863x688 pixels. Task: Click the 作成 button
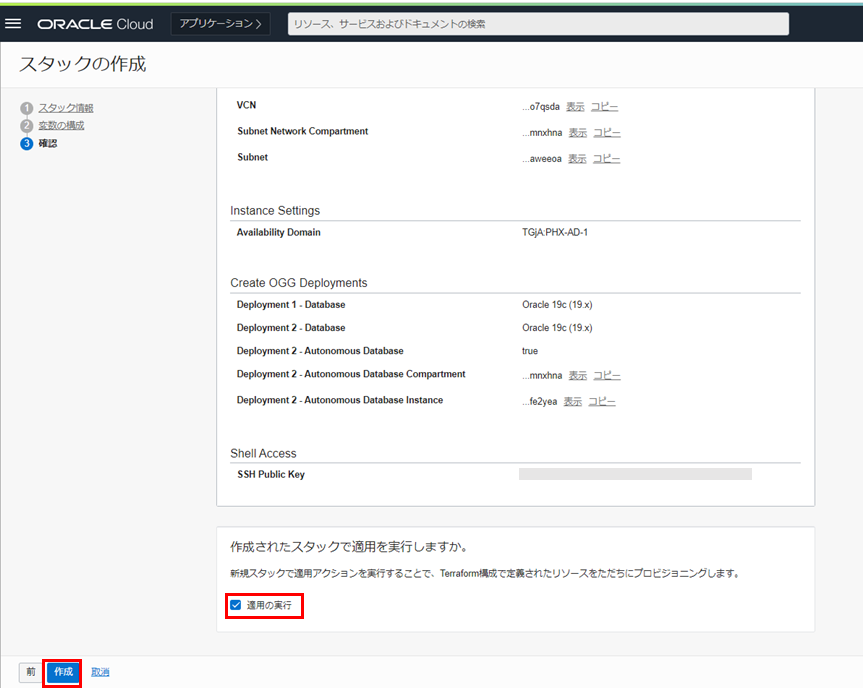point(63,672)
